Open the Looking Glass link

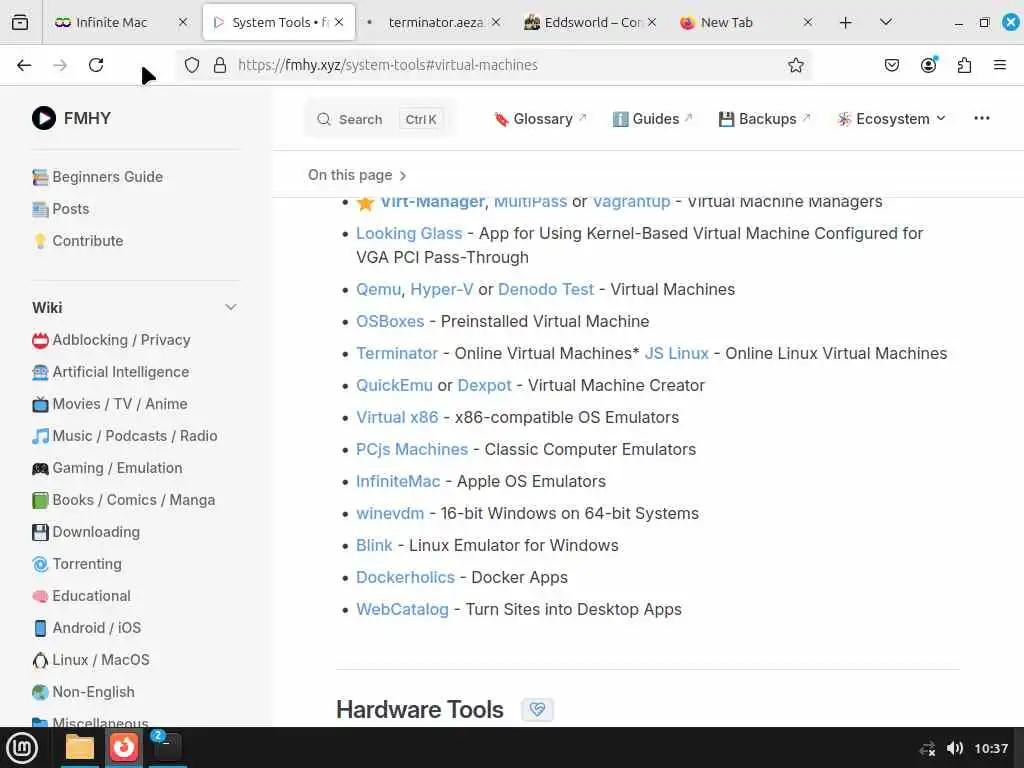tap(409, 233)
